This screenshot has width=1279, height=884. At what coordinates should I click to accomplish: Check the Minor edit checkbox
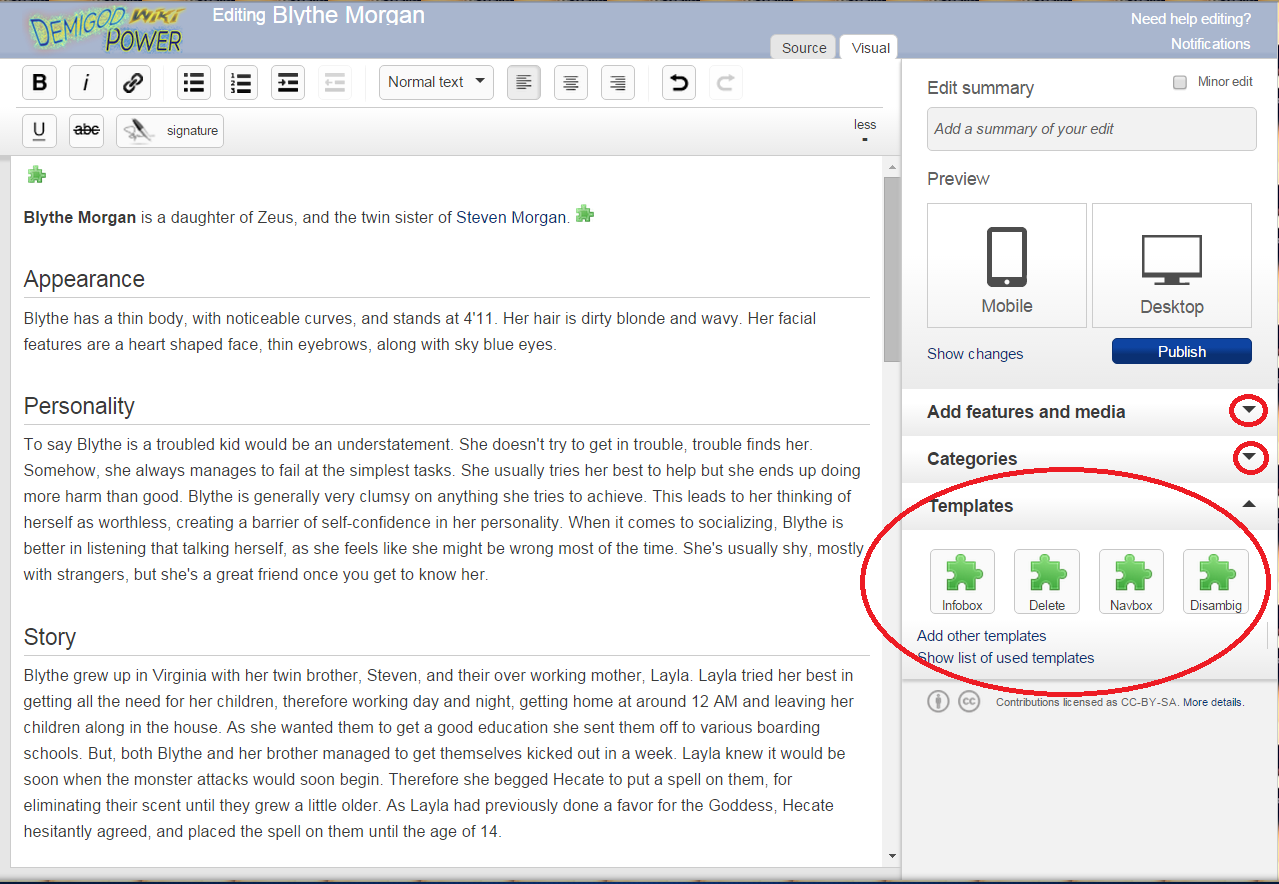pyautogui.click(x=1180, y=82)
